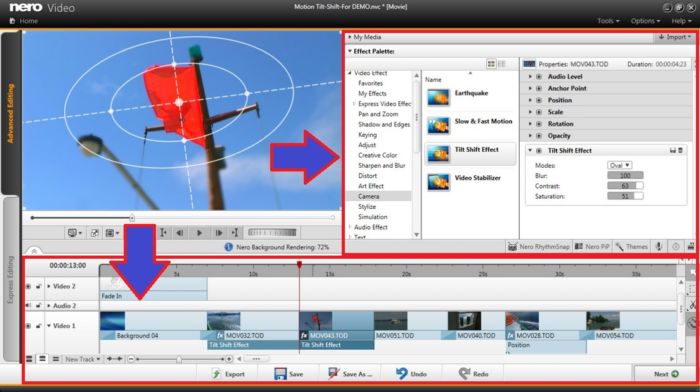The height and width of the screenshot is (392, 700).
Task: Open the Options menu
Action: tap(645, 21)
